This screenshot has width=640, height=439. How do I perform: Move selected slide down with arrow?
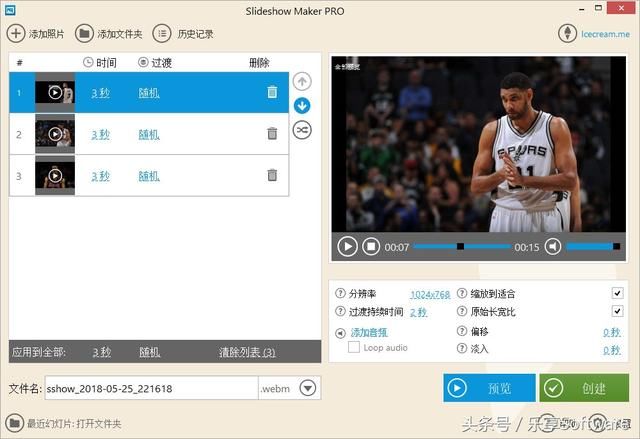302,105
